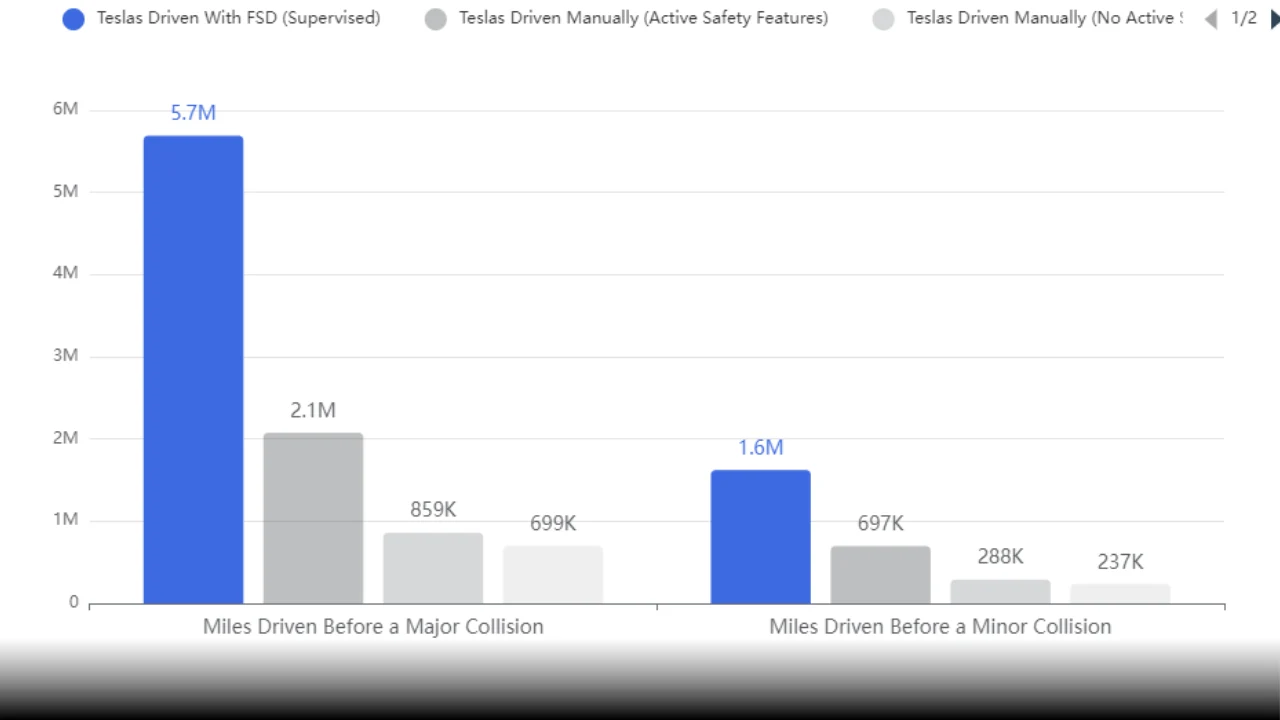Click the 1.6M data label

click(761, 447)
